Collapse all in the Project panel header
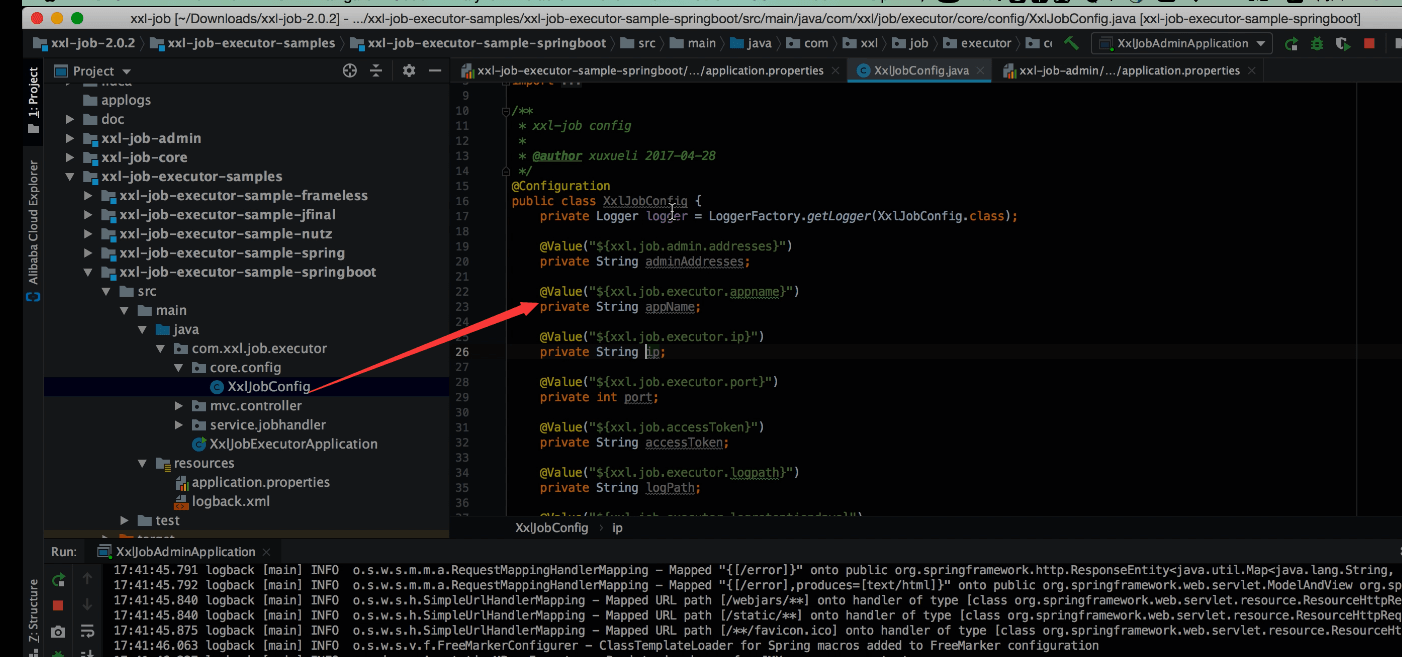1402x657 pixels. [x=376, y=71]
